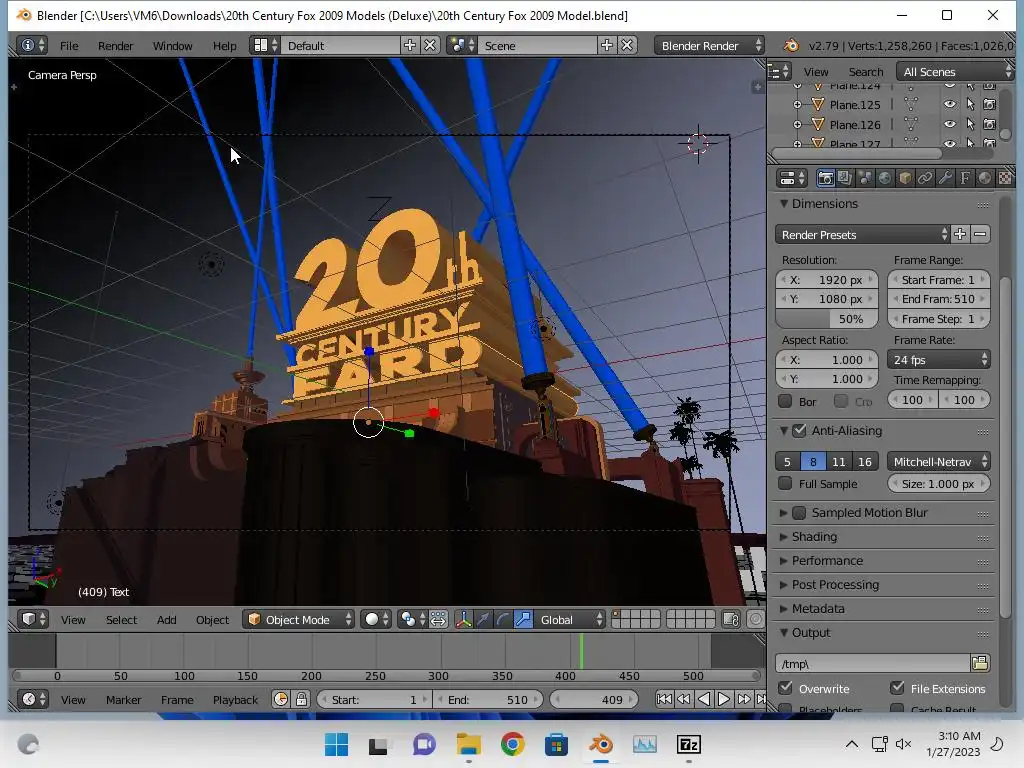Toggle lock camera and layers to scene icon
This screenshot has height=768, width=1024.
[731, 619]
